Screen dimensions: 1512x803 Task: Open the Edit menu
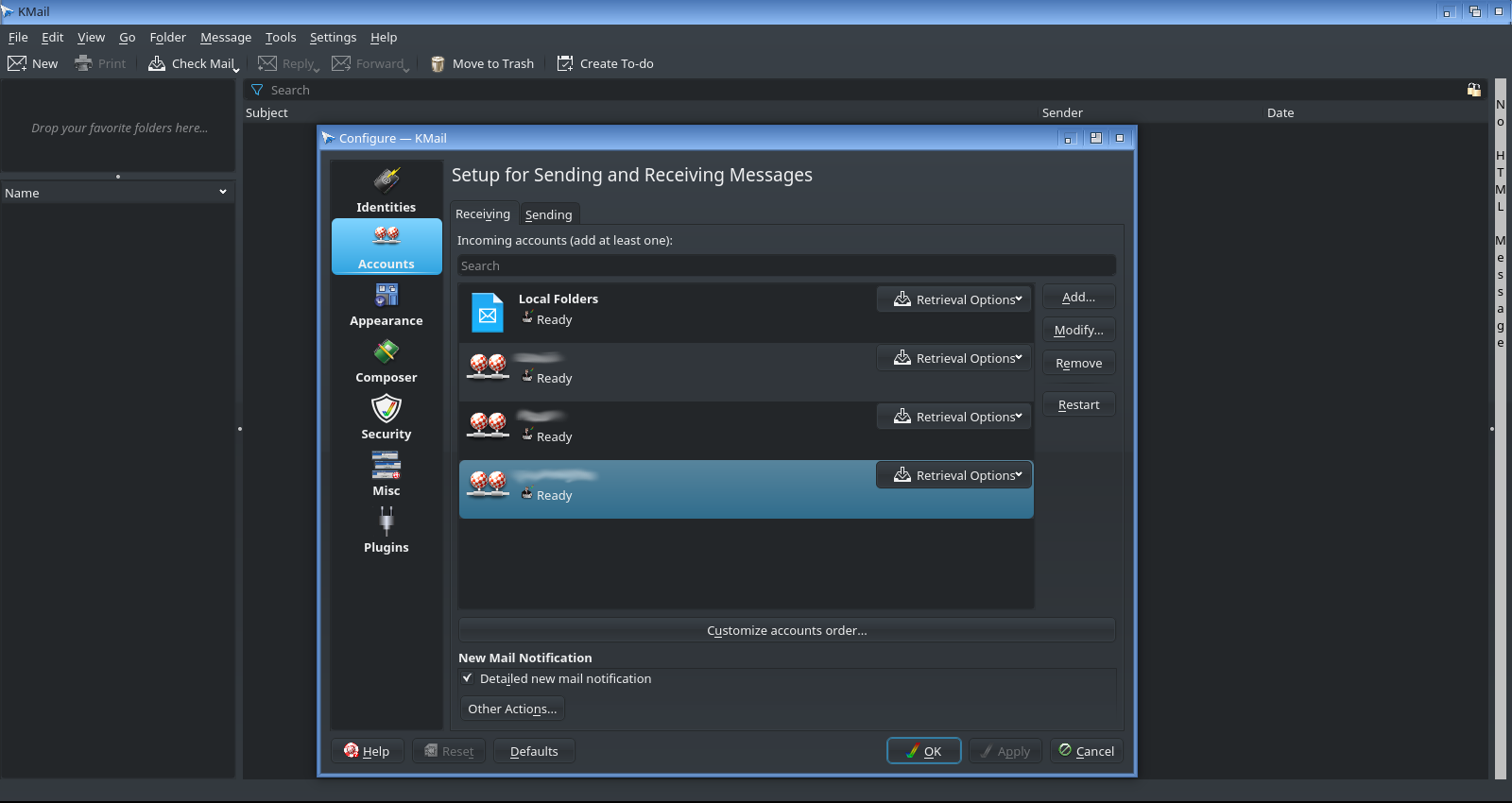(52, 37)
